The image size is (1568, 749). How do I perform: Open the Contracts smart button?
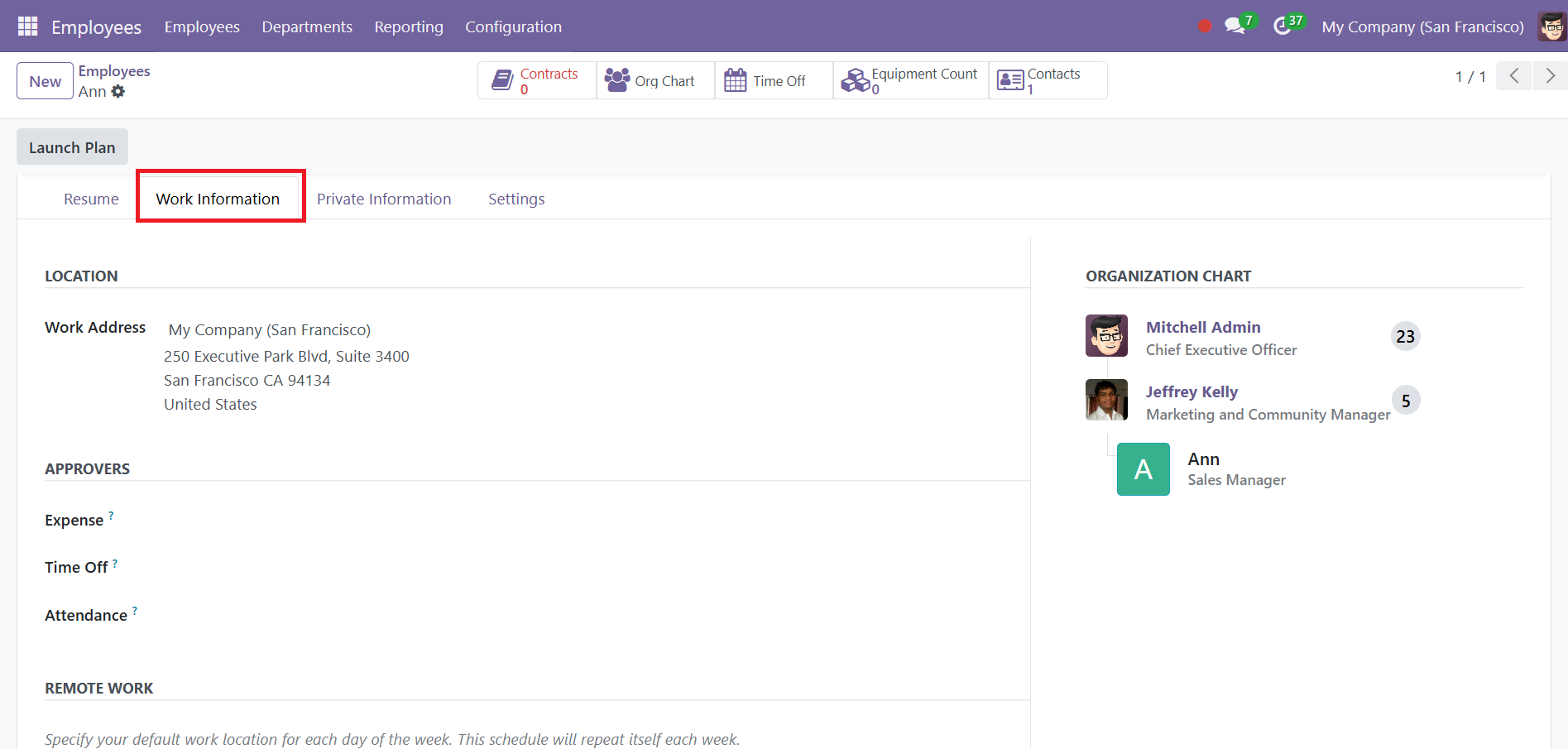(537, 80)
